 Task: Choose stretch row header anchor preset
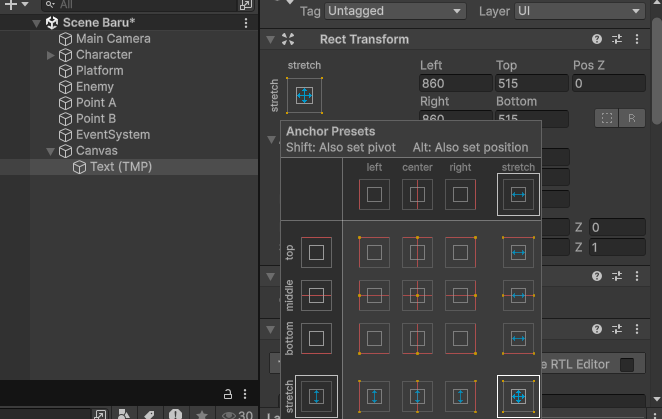click(316, 397)
